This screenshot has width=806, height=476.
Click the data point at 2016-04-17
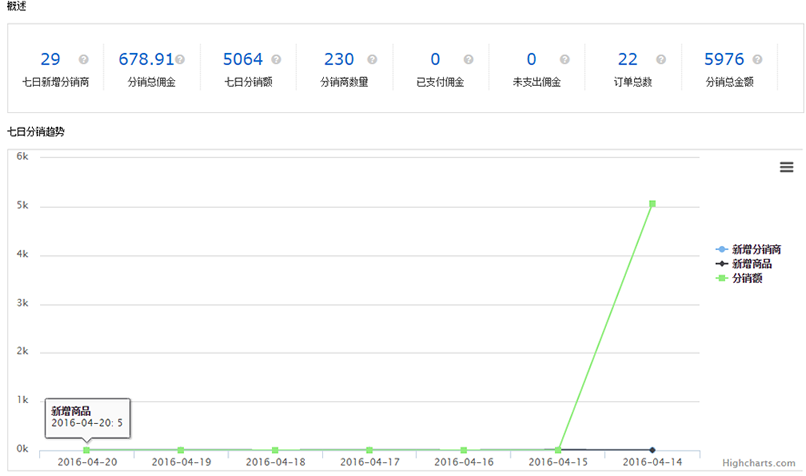[x=369, y=450]
